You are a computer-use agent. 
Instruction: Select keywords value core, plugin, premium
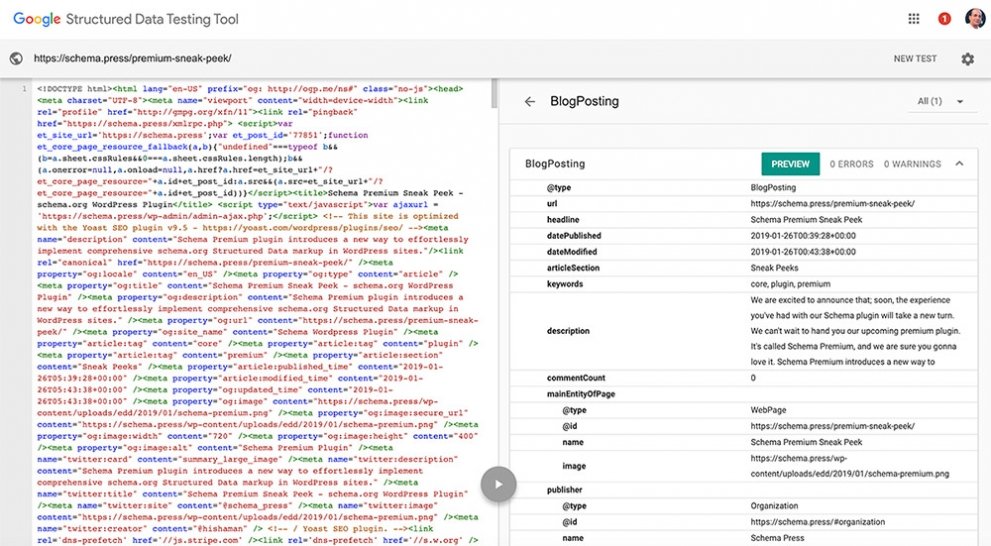coord(790,284)
